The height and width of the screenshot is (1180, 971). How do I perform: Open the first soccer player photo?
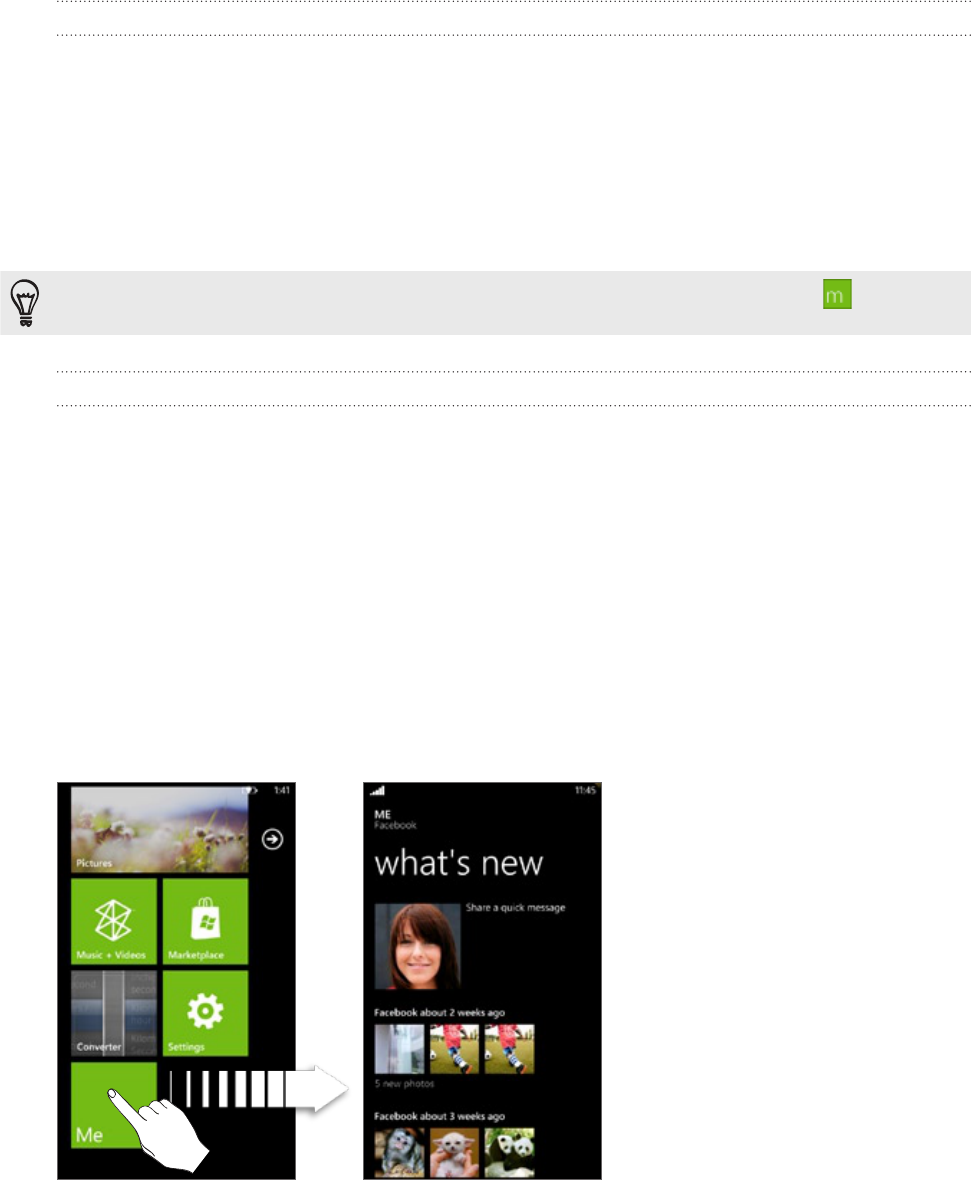455,1048
